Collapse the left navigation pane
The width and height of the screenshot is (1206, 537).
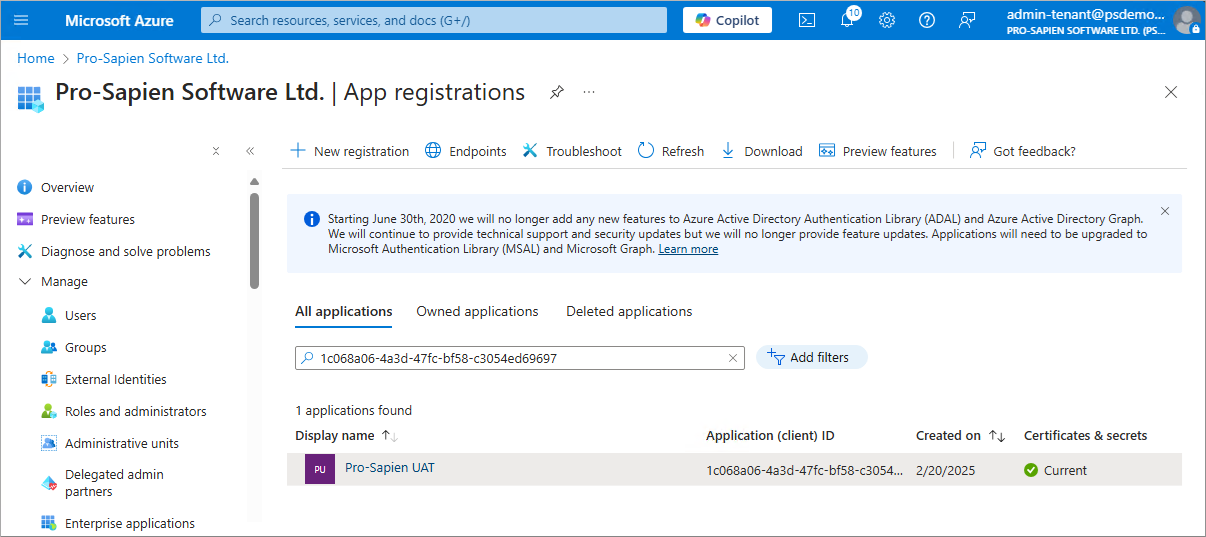click(250, 151)
